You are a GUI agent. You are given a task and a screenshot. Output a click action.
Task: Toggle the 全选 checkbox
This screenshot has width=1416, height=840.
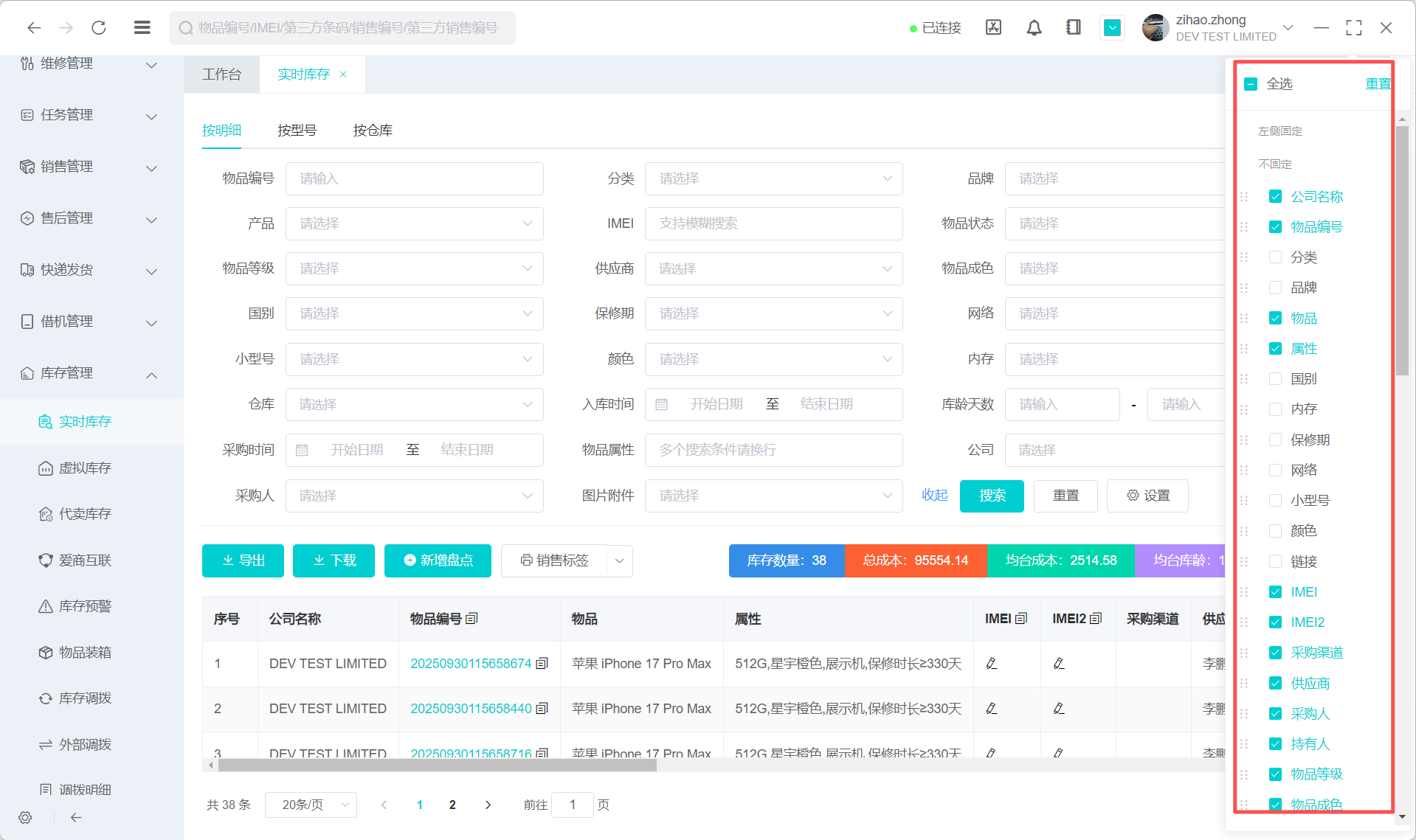1251,84
